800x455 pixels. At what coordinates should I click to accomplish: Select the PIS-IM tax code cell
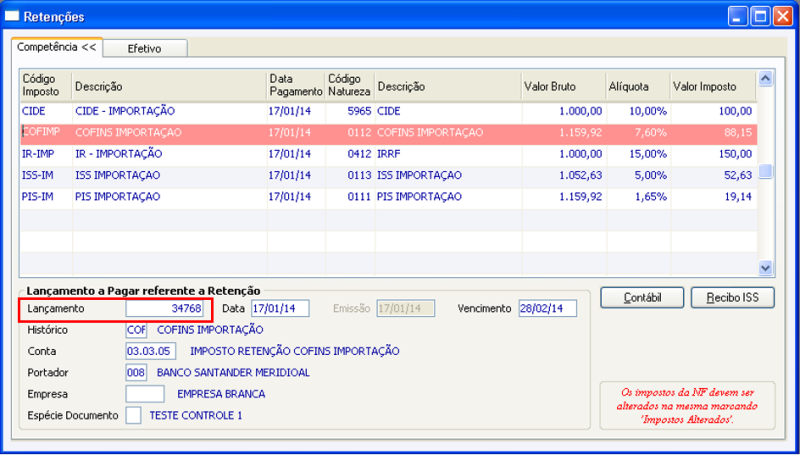point(46,197)
